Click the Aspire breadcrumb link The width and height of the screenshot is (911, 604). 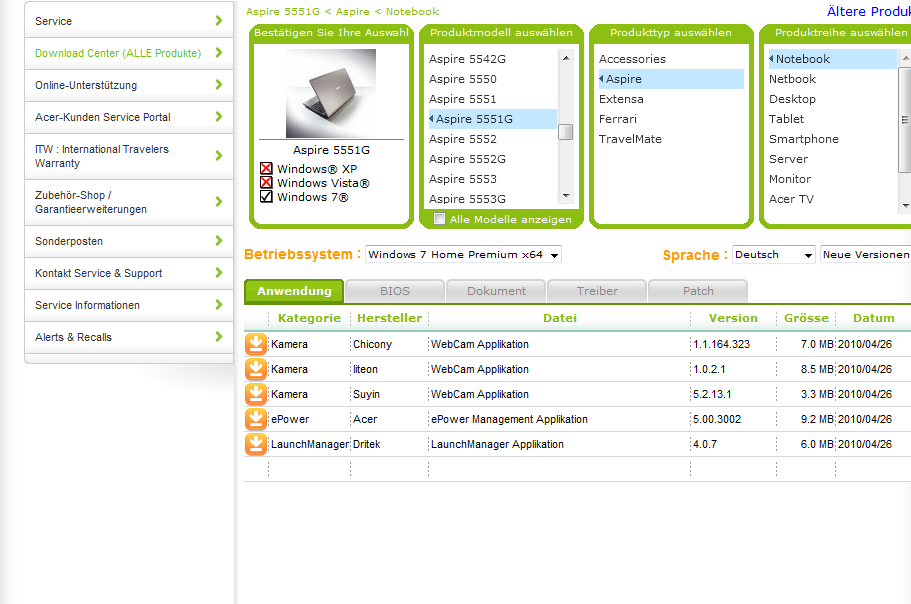[353, 12]
